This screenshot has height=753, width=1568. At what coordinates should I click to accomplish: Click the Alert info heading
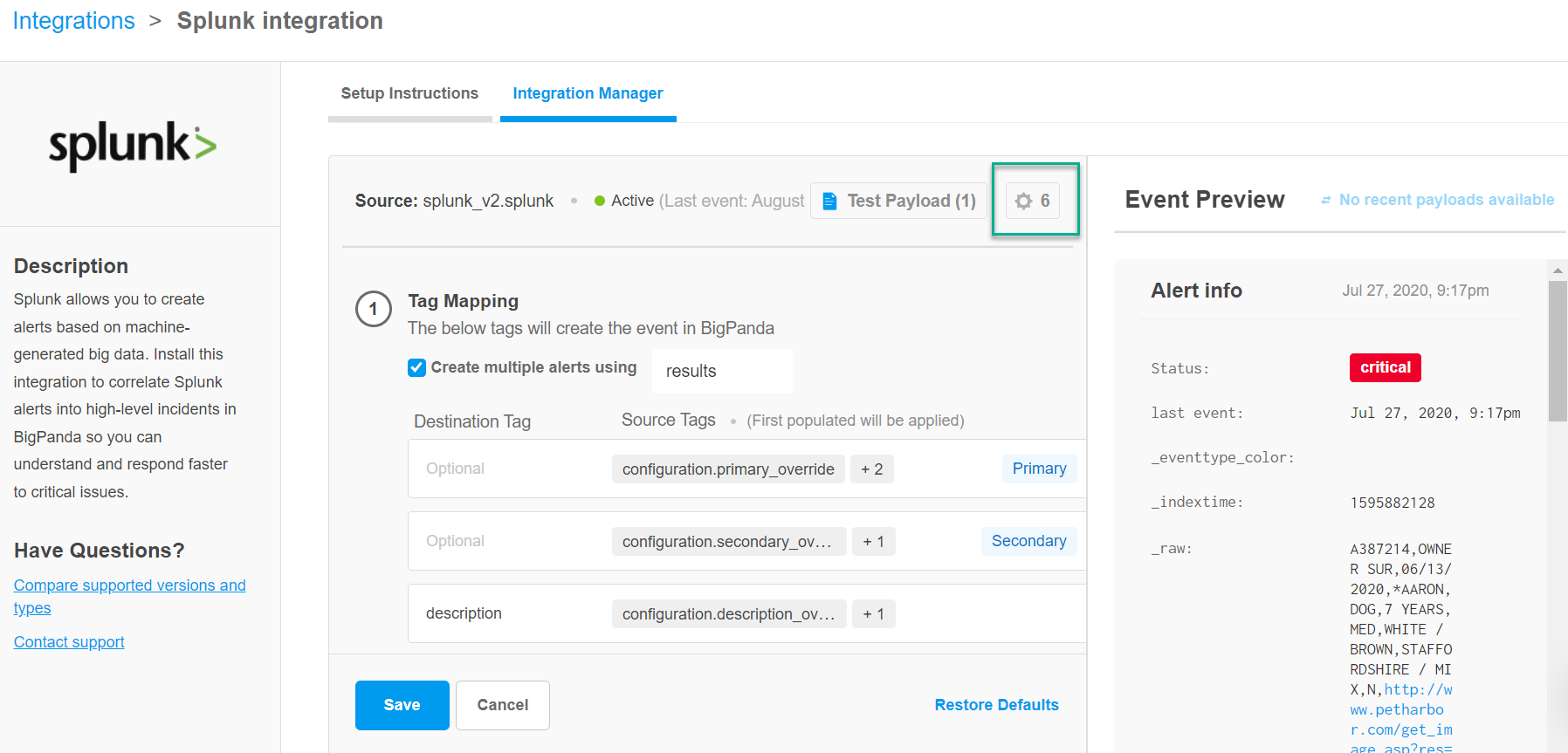click(x=1196, y=291)
